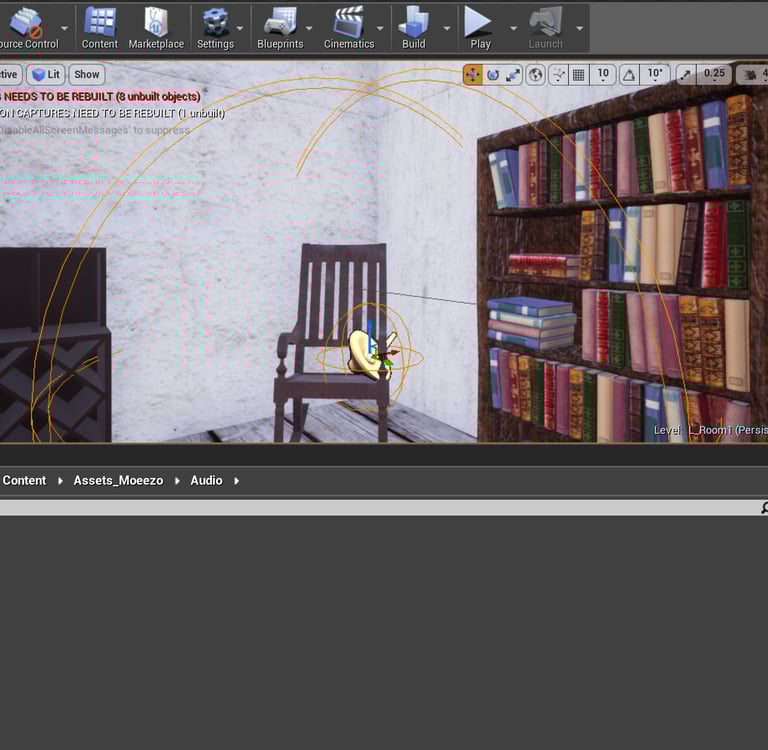Click Level L_Room1 label in viewport

tap(710, 430)
